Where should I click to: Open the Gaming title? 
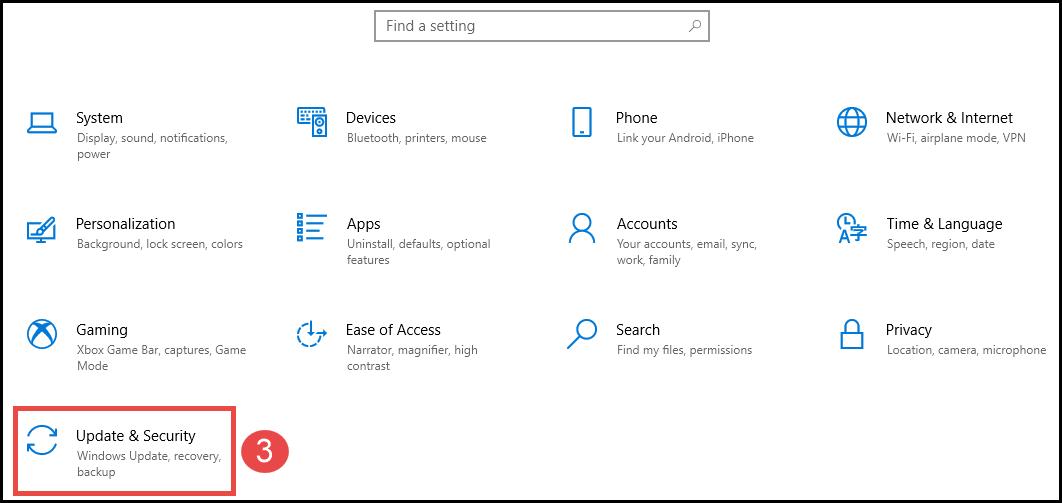[x=102, y=330]
